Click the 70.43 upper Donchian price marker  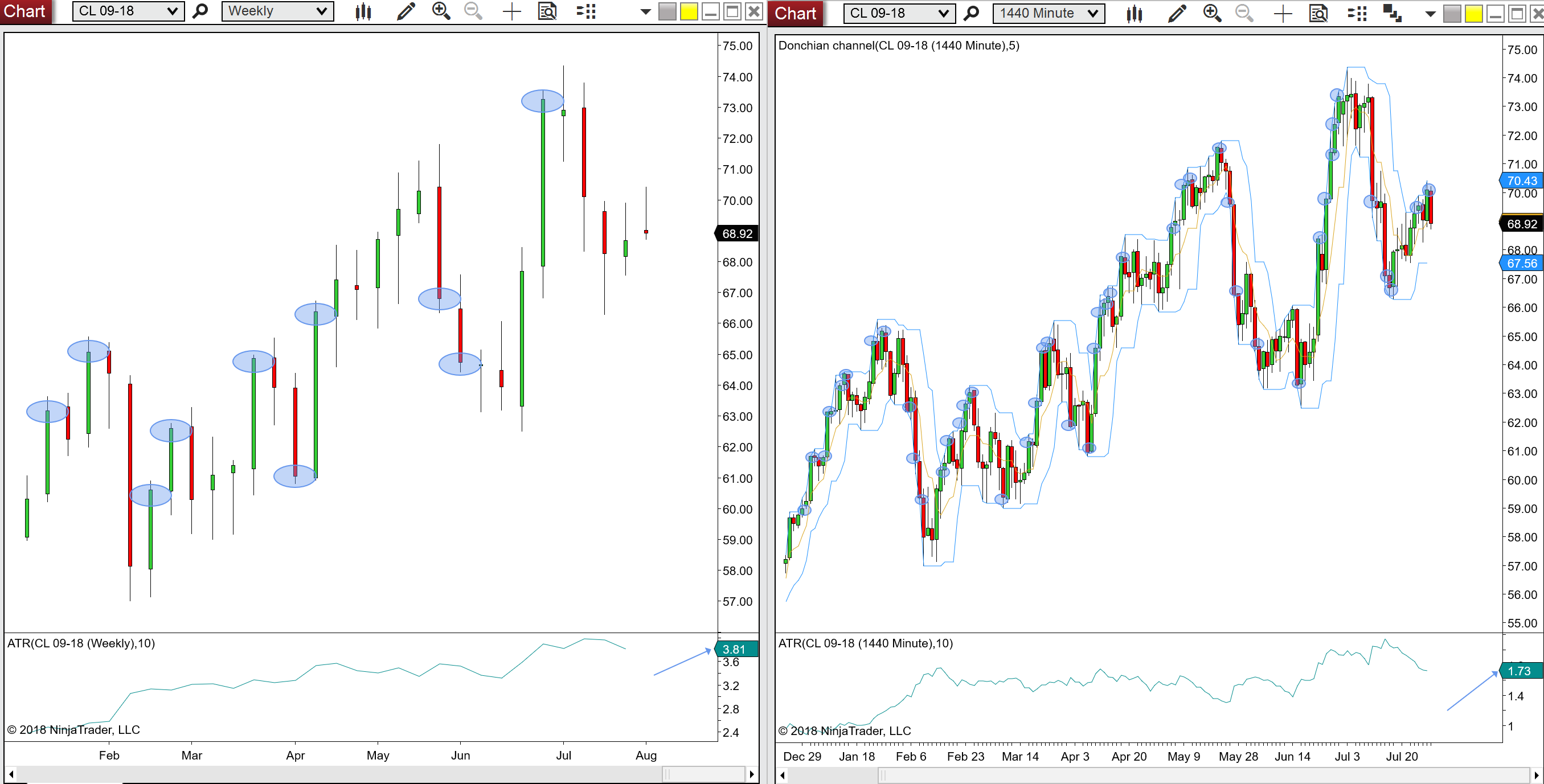[x=1522, y=180]
